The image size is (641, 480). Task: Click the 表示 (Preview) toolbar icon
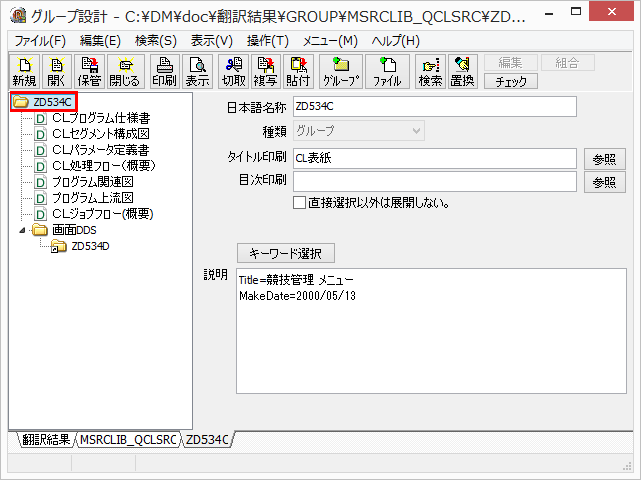197,72
